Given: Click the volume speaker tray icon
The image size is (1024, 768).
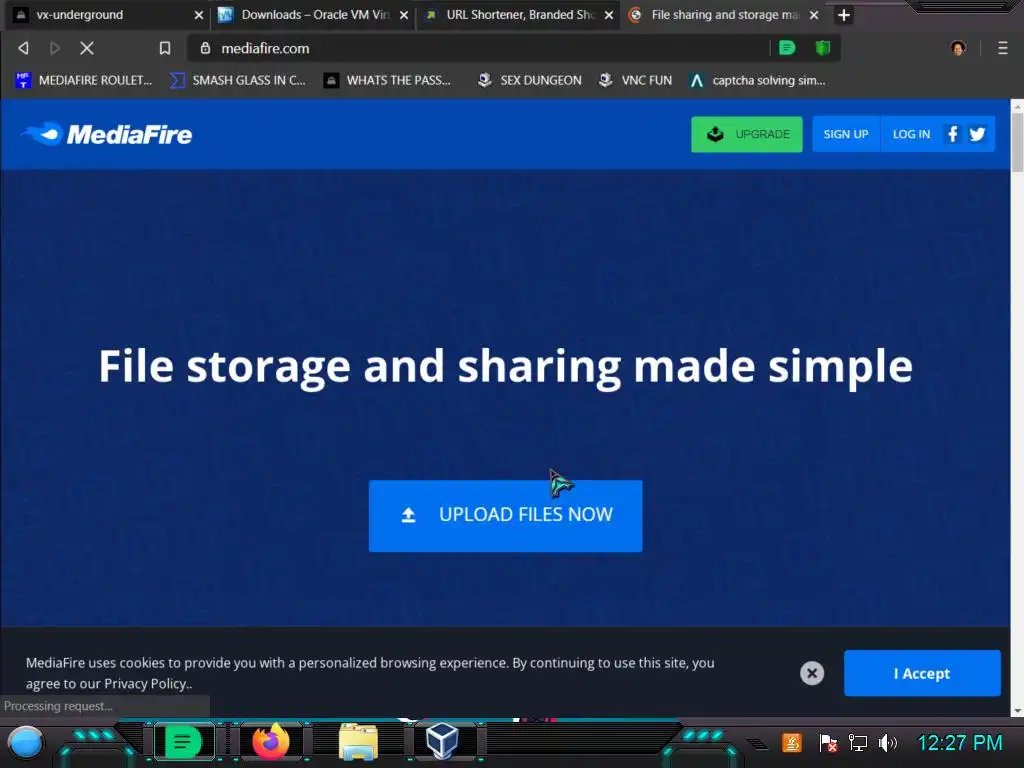Looking at the screenshot, I should 888,743.
